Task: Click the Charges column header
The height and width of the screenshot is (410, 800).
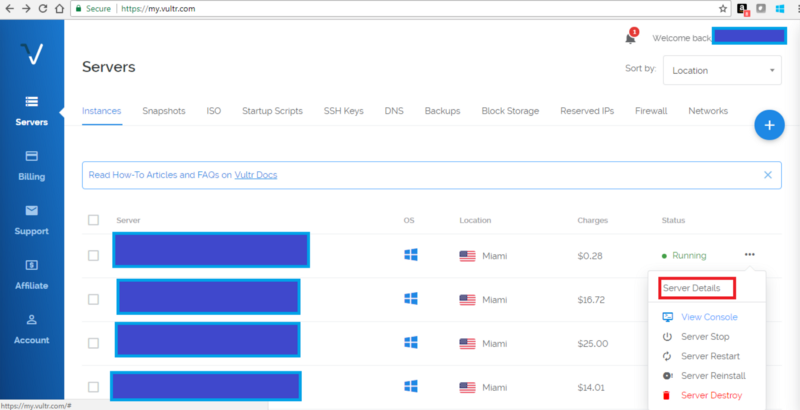Action: 593,220
